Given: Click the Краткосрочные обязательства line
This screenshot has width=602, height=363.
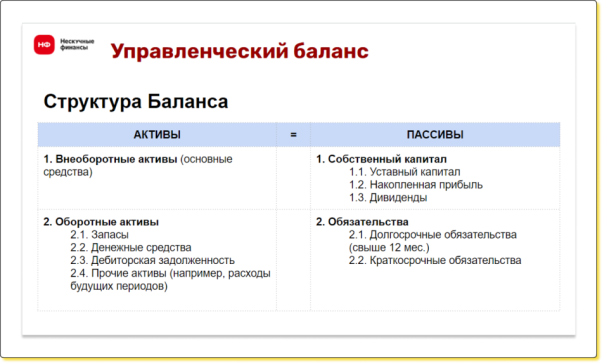Looking at the screenshot, I should coord(435,260).
